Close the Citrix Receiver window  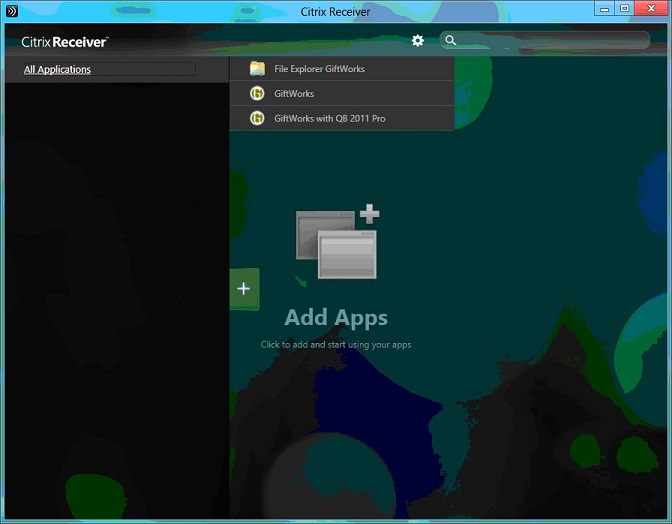pyautogui.click(x=651, y=9)
